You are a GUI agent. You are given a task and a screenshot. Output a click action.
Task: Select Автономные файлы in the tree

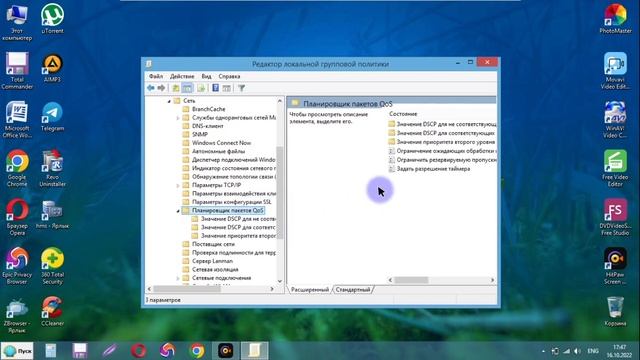click(x=218, y=151)
